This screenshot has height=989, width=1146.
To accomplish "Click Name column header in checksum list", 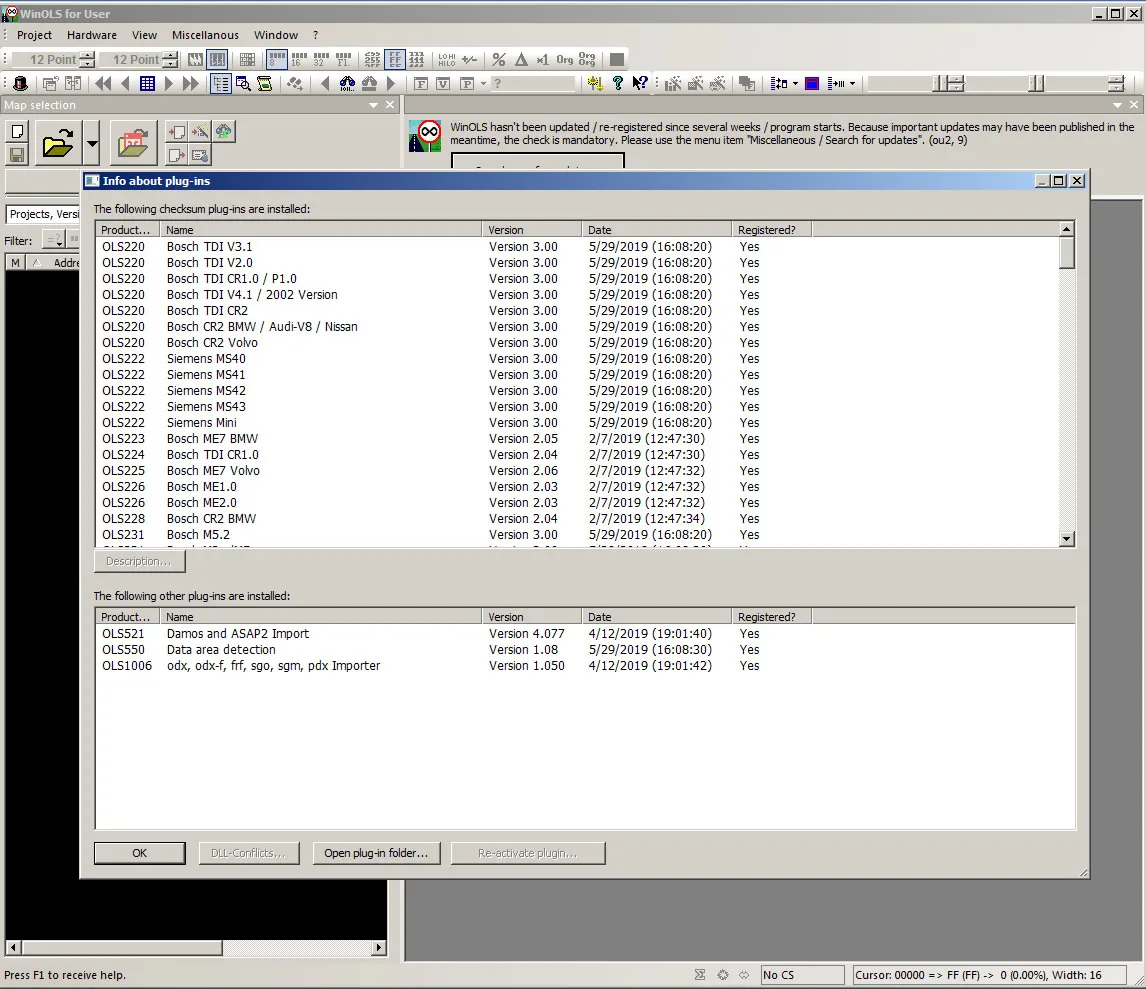I will [321, 230].
